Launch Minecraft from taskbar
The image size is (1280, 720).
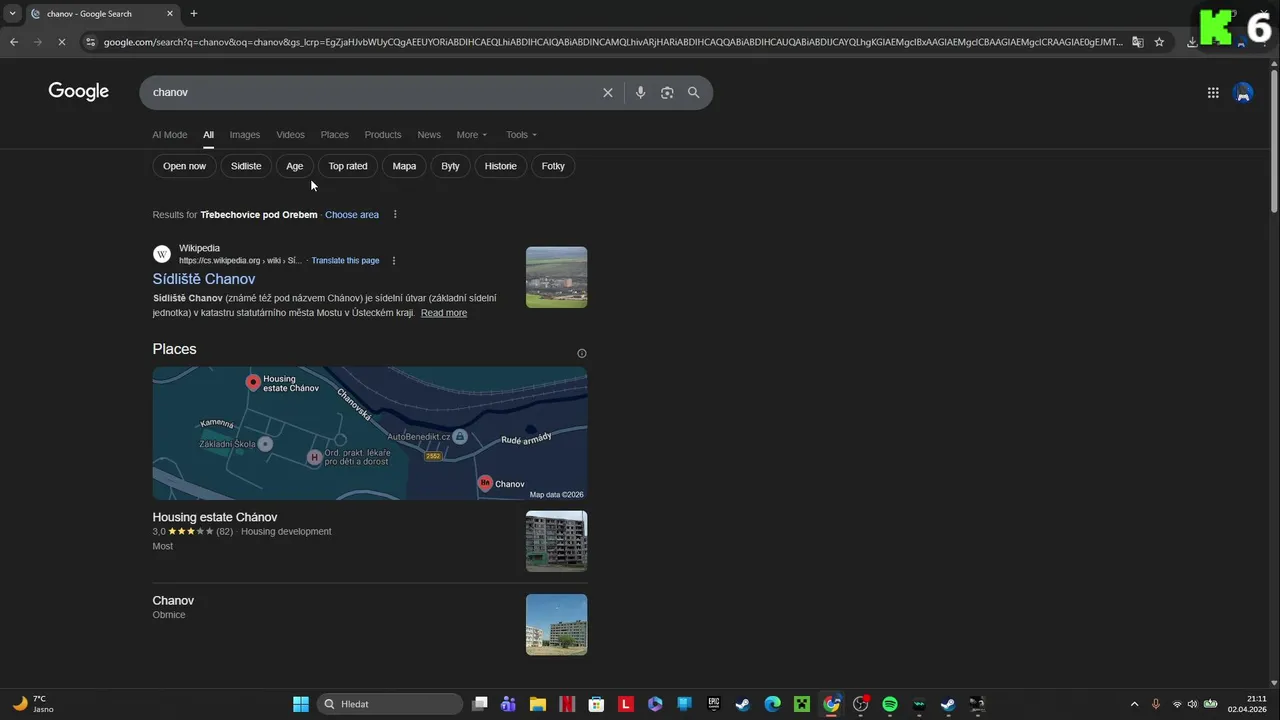pos(802,704)
